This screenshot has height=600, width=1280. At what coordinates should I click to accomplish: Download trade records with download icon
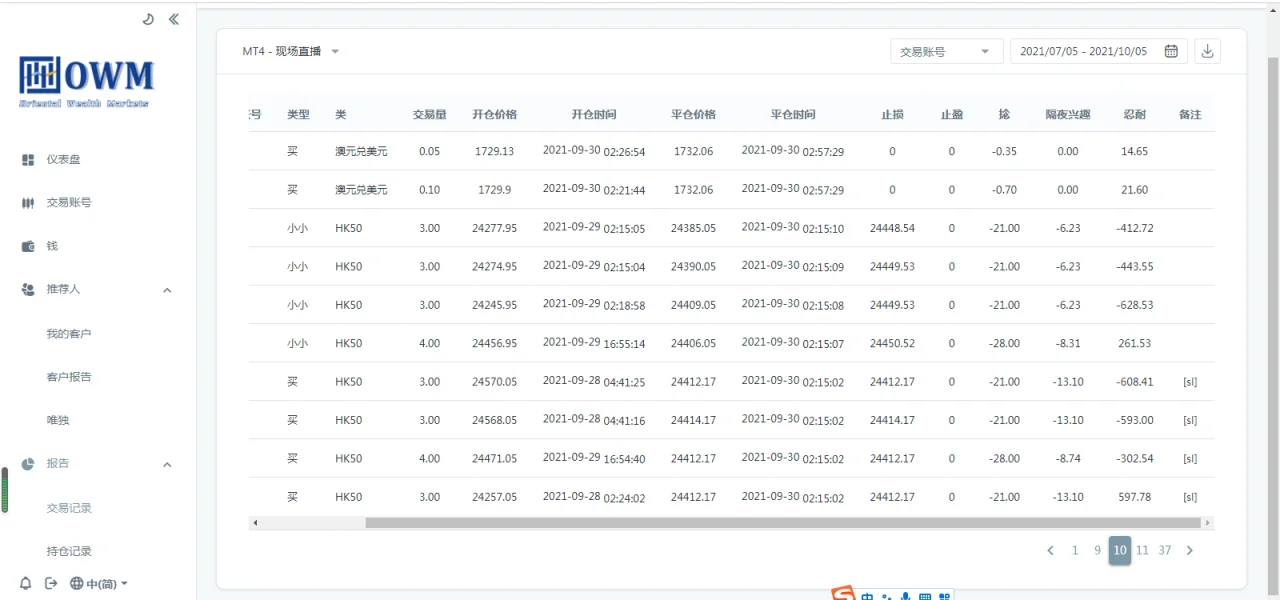click(1207, 52)
